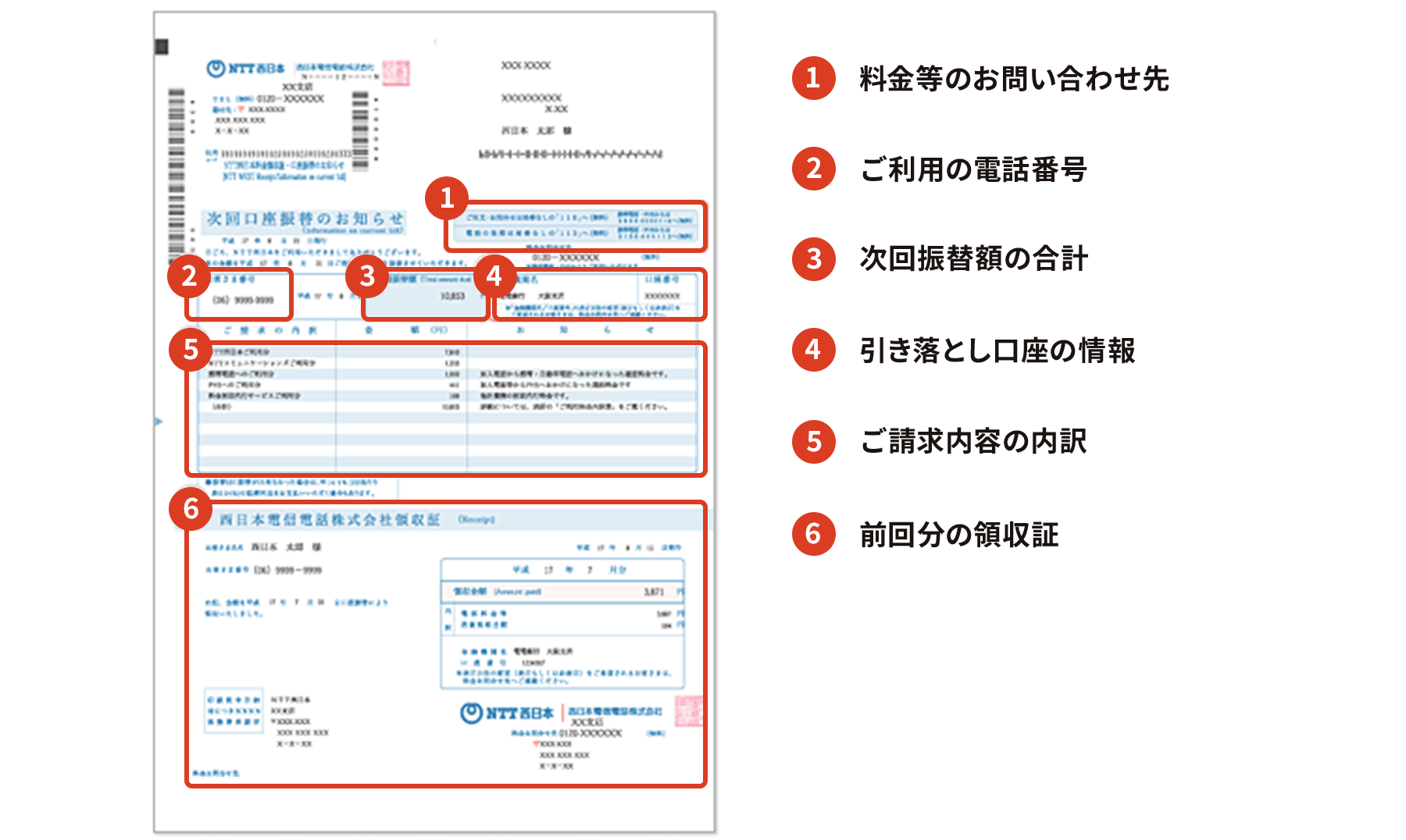Click the legend text ご請求内容の内訳

(973, 441)
